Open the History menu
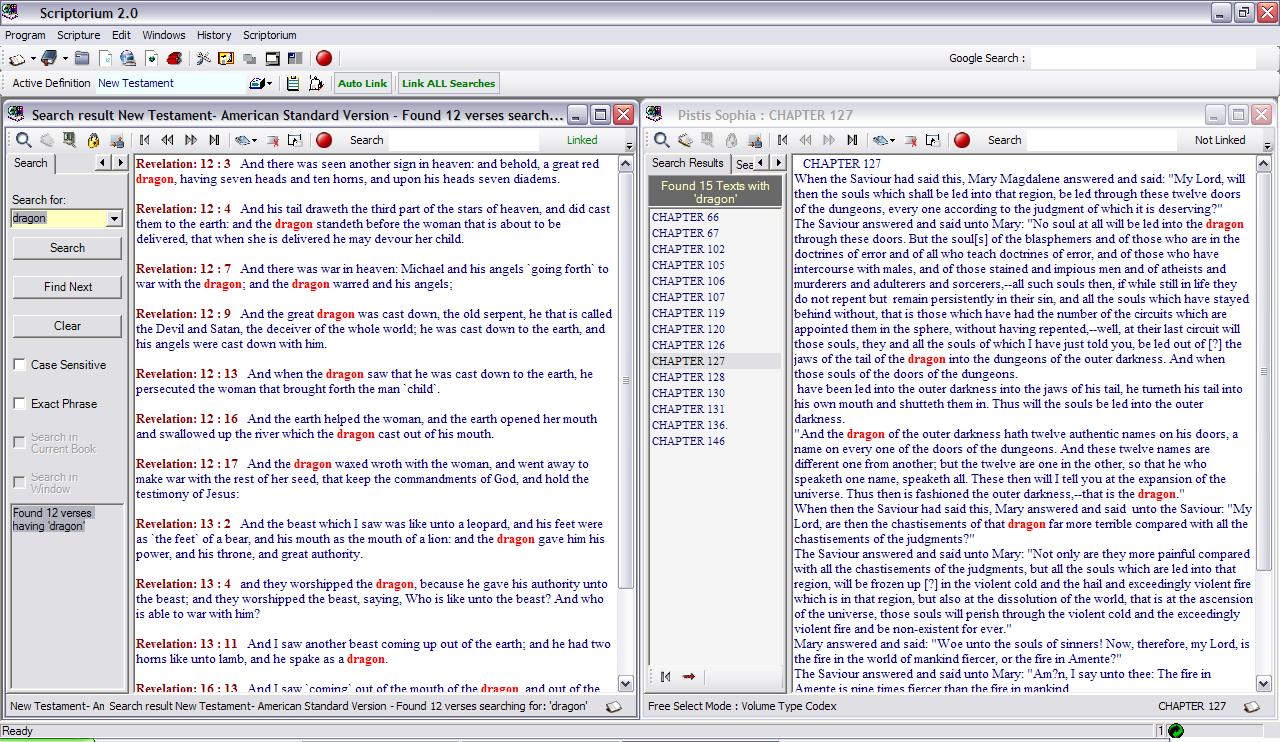The image size is (1280, 742). pos(214,35)
